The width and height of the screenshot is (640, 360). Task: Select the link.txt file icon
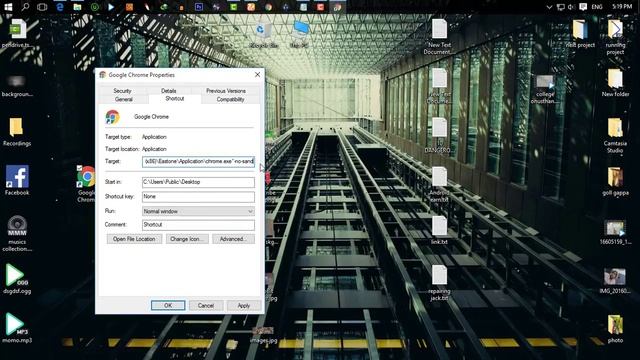pyautogui.click(x=439, y=230)
